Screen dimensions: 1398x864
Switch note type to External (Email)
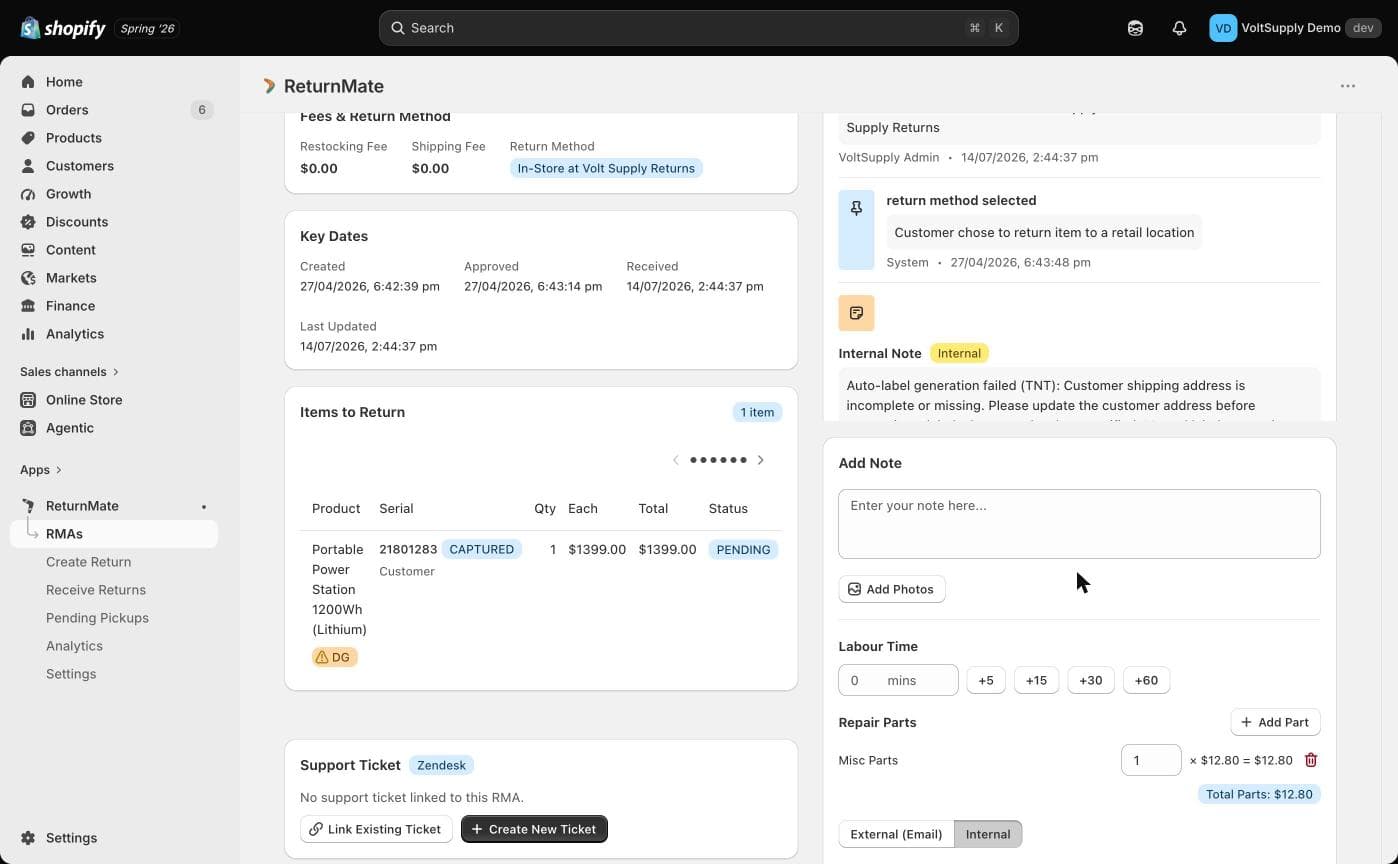(896, 834)
